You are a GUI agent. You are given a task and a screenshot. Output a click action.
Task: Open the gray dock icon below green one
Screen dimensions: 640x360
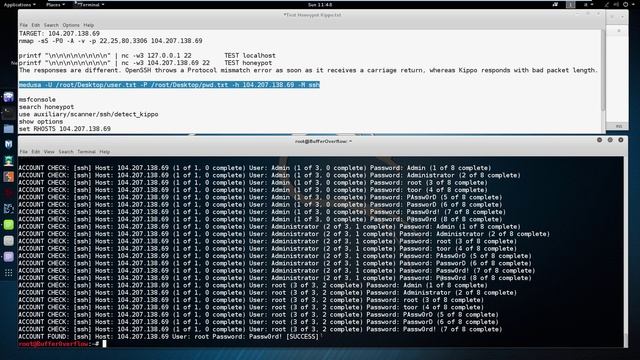tap(9, 240)
